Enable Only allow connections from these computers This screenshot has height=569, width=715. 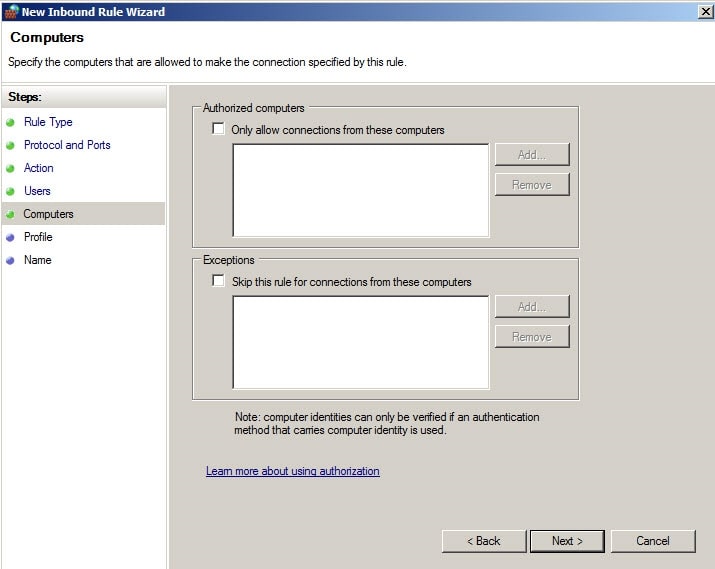(x=218, y=129)
